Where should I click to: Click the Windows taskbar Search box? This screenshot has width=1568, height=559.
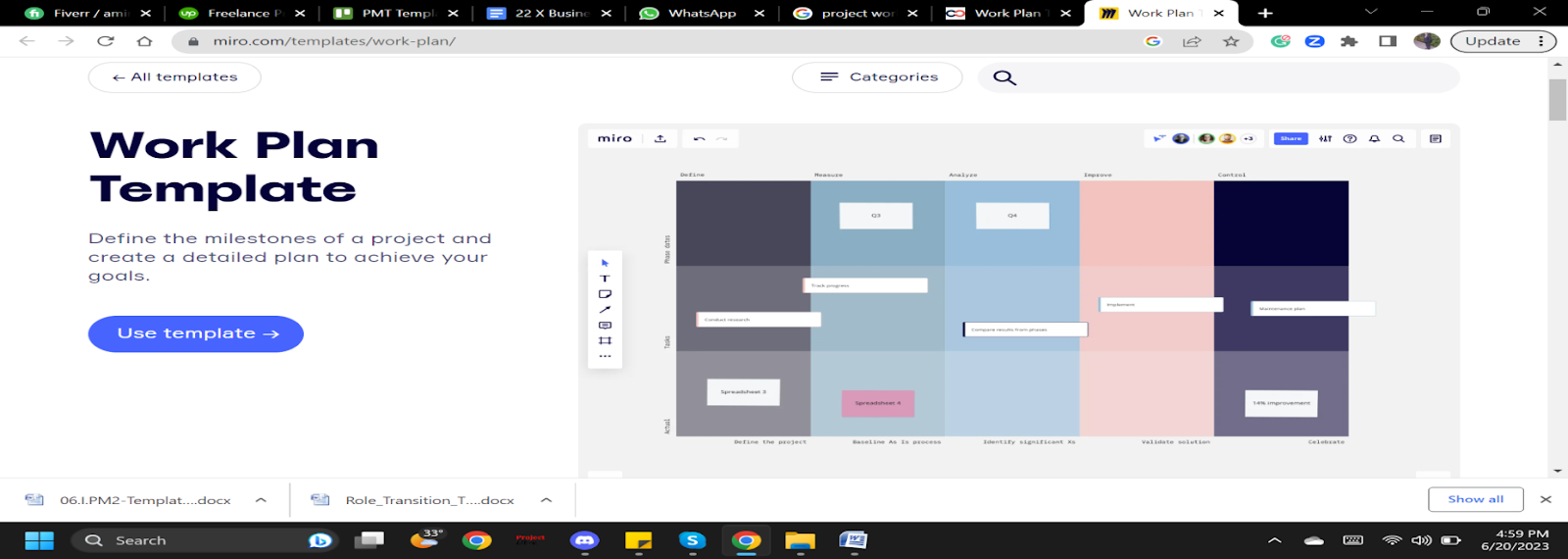coord(203,540)
